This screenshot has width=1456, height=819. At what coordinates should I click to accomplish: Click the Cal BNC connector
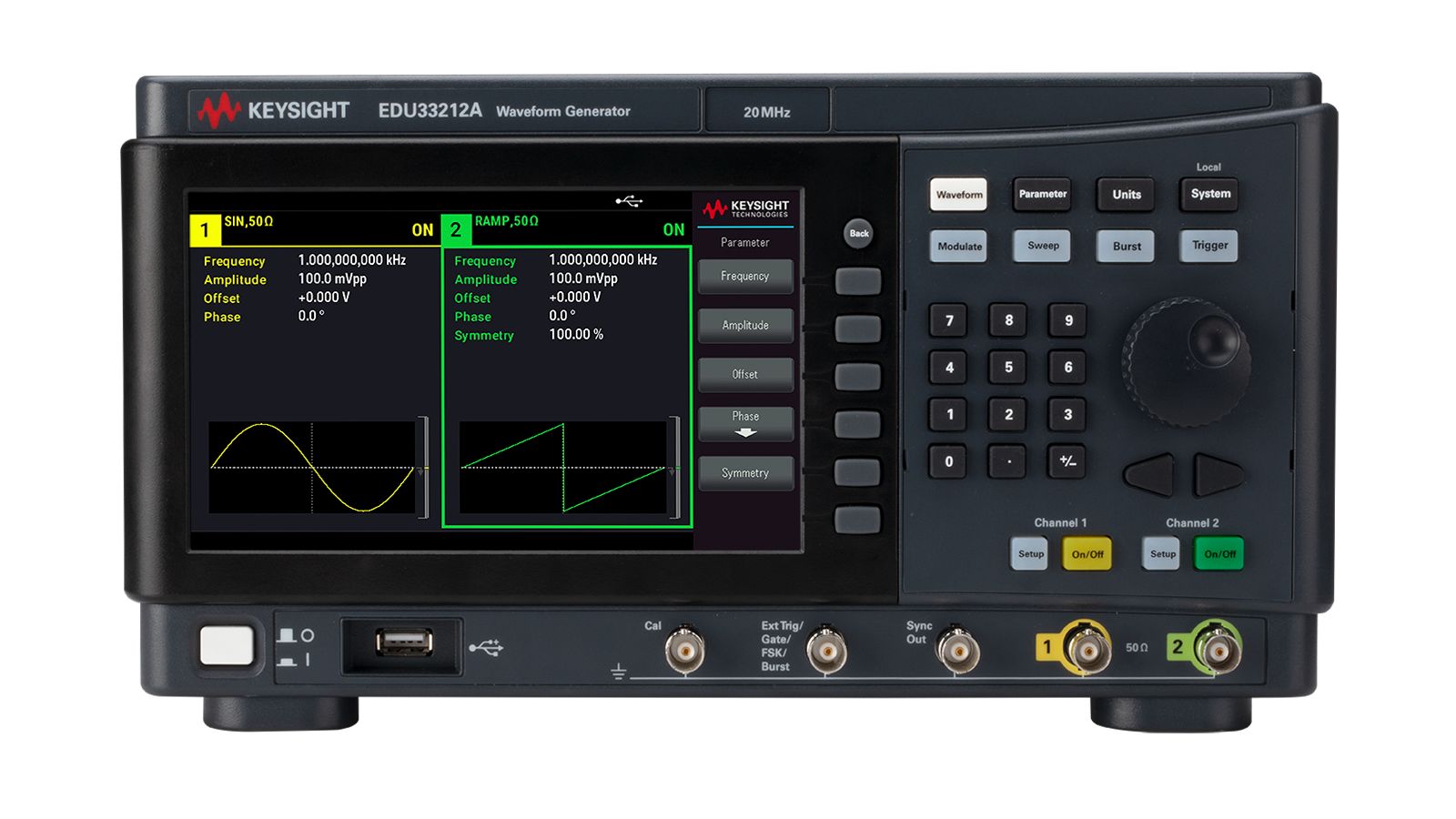click(683, 650)
